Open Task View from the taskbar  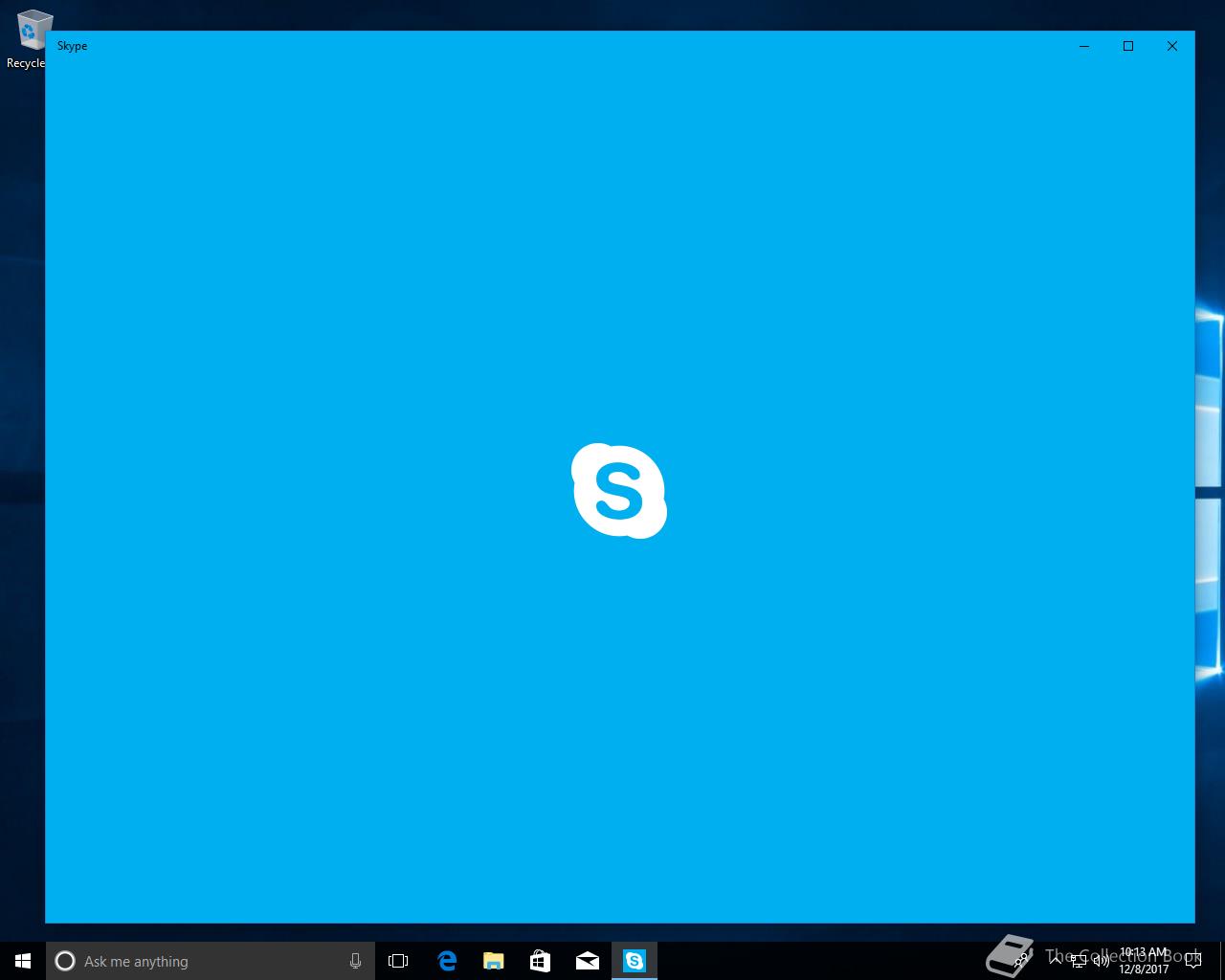398,961
